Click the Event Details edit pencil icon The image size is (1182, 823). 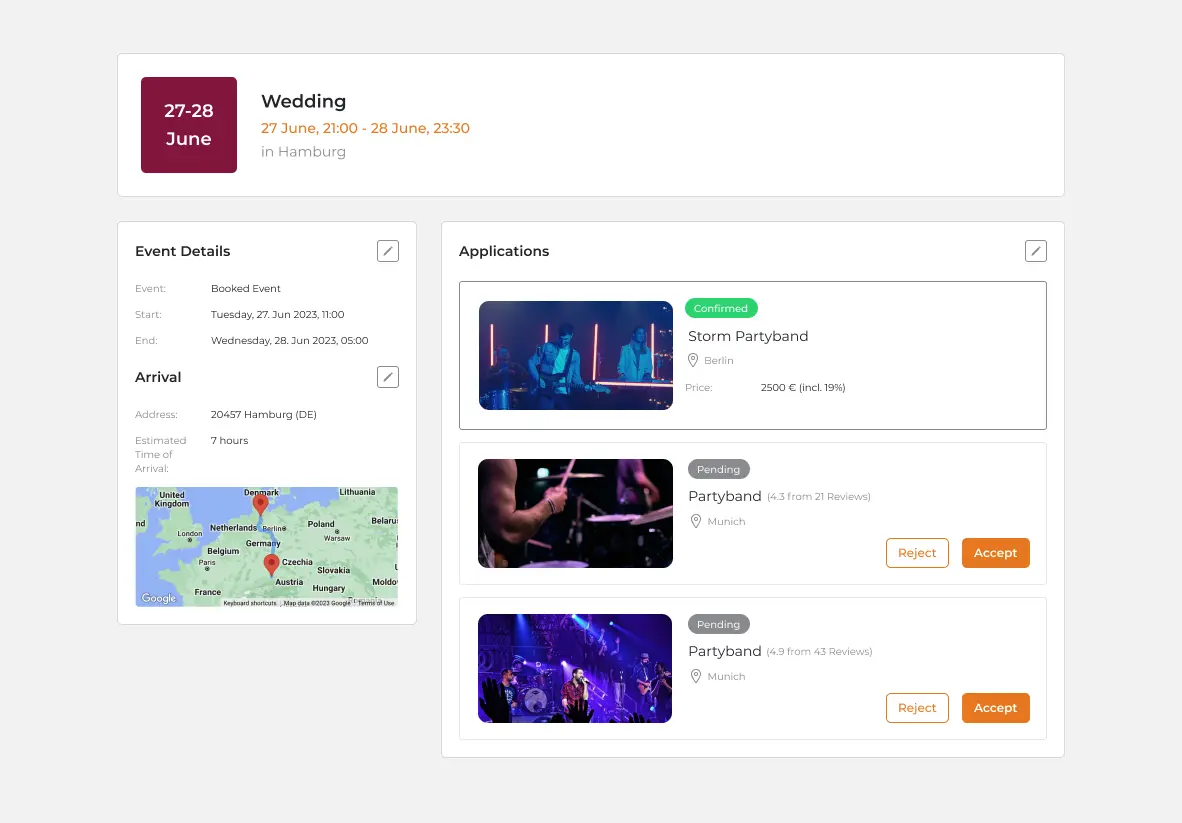pos(388,251)
